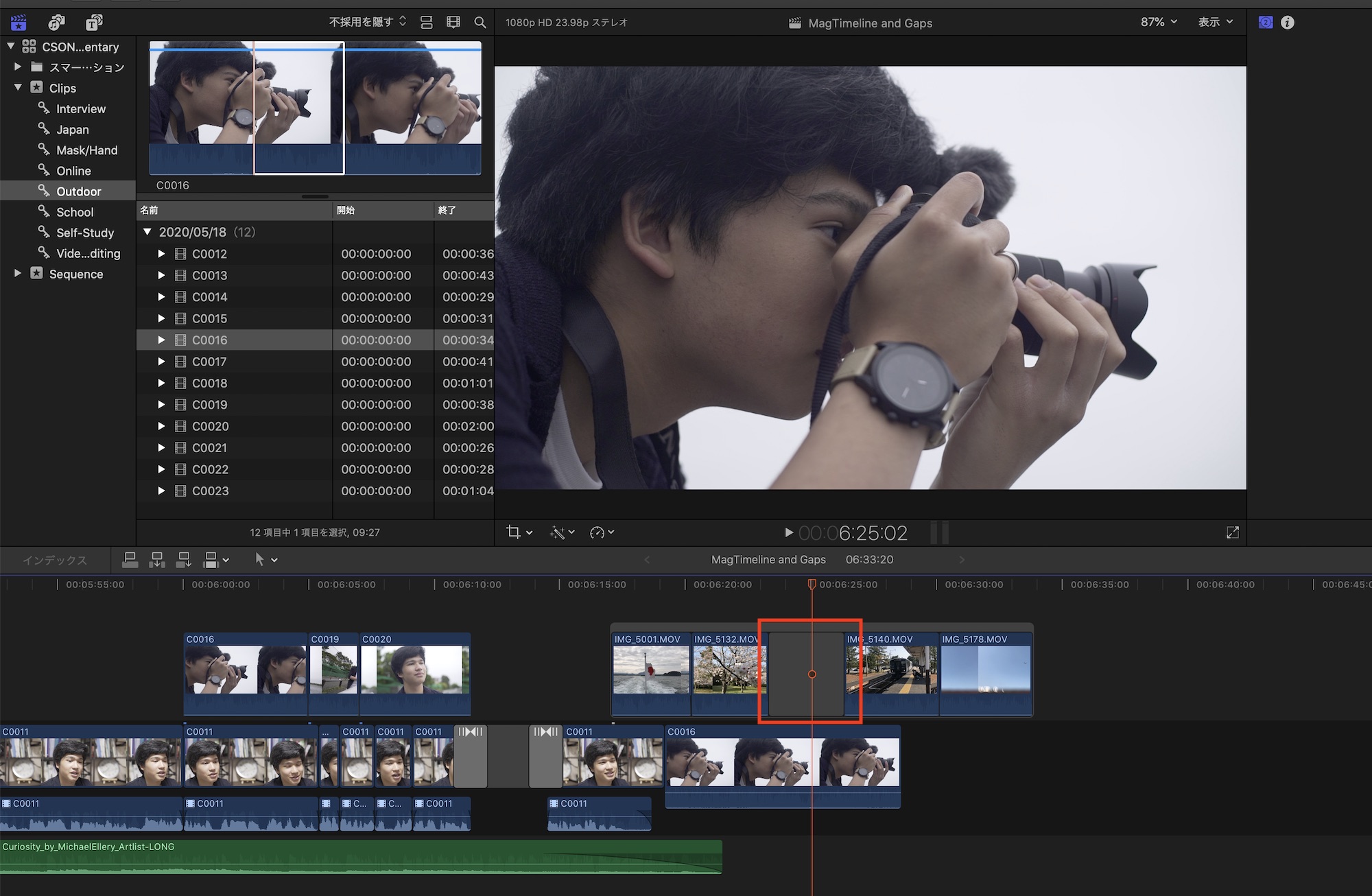Collapse the Clips event in sidebar

19,88
